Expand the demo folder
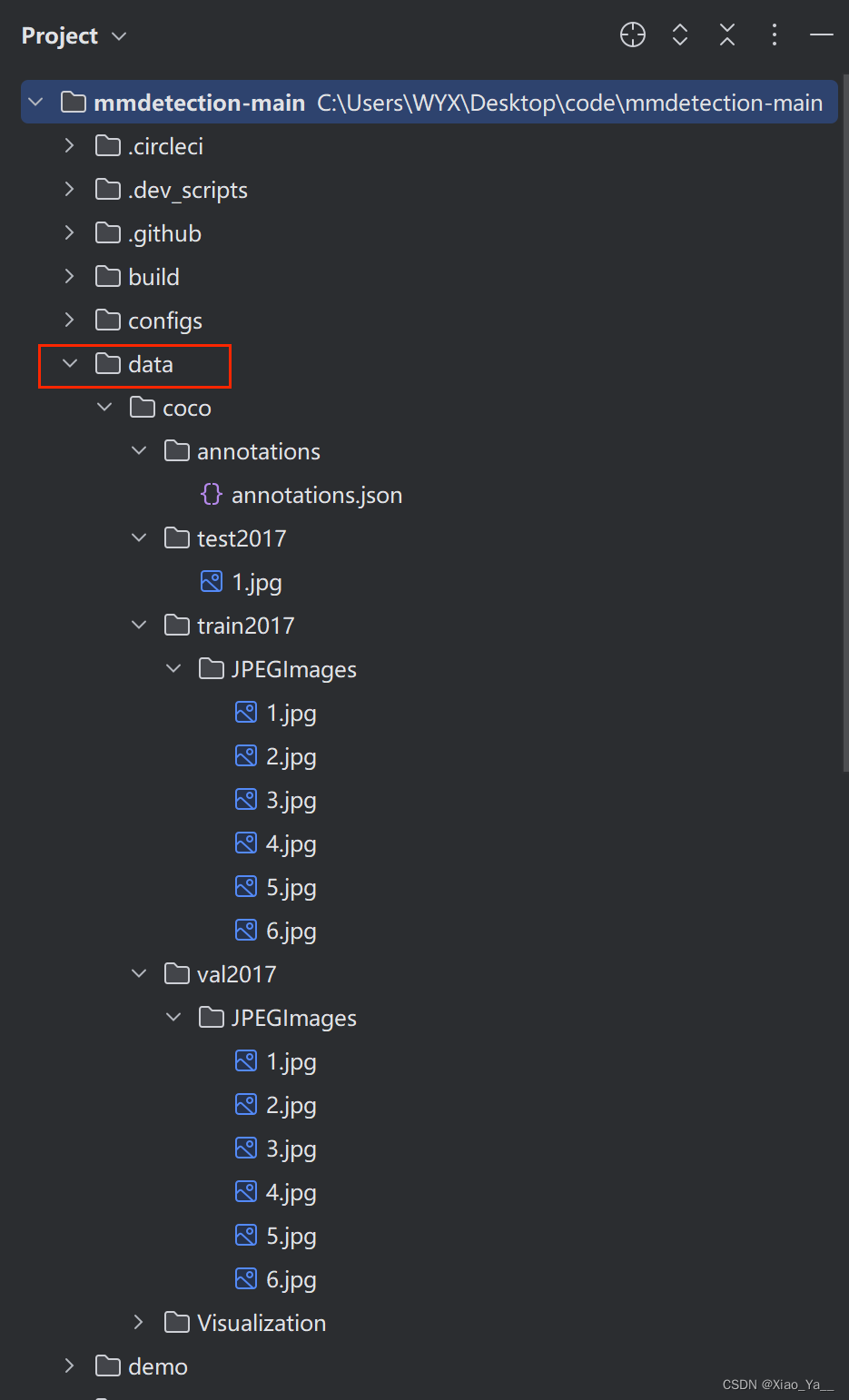This screenshot has height=1400, width=849. click(70, 1365)
